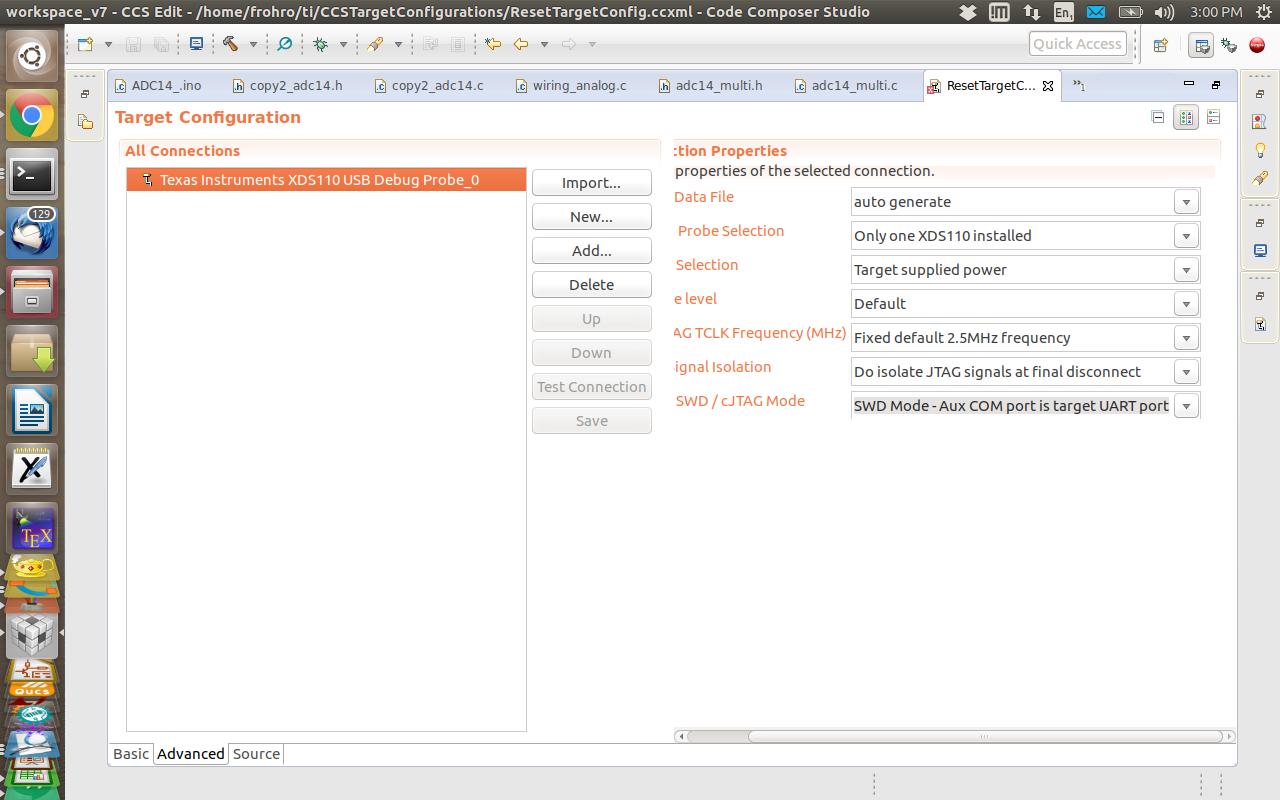
Task: Launch Google Chrome from the dock
Action: (x=32, y=117)
